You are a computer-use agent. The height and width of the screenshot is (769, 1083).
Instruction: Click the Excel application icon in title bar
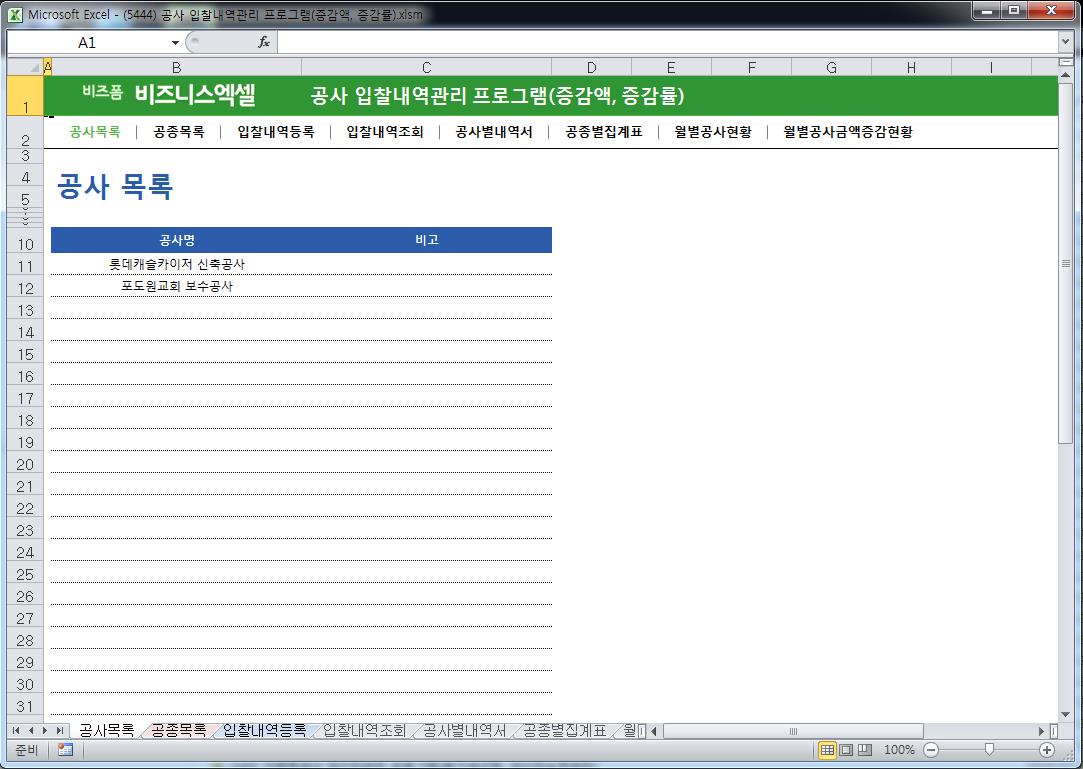15,14
